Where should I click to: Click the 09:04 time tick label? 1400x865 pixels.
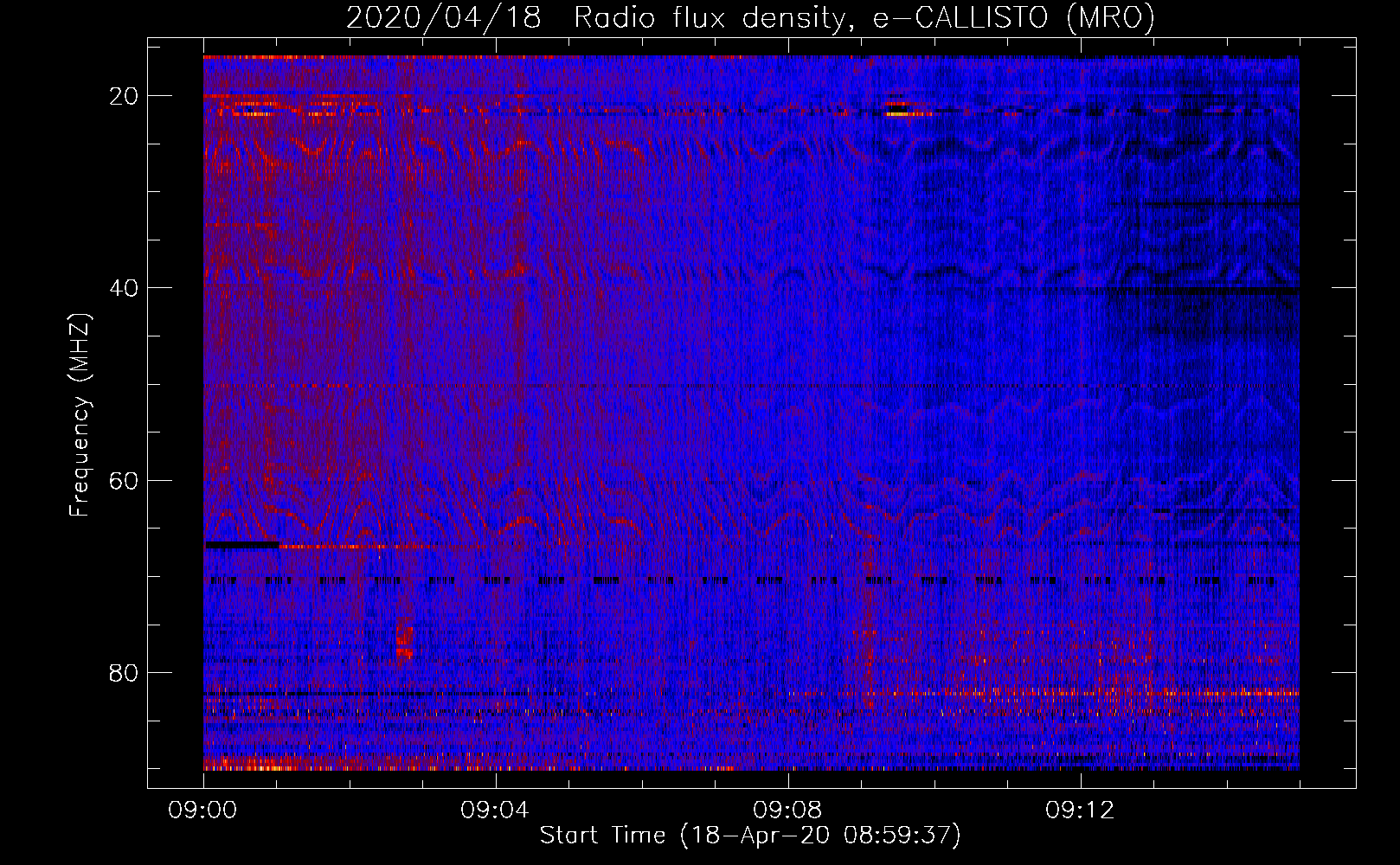click(495, 811)
